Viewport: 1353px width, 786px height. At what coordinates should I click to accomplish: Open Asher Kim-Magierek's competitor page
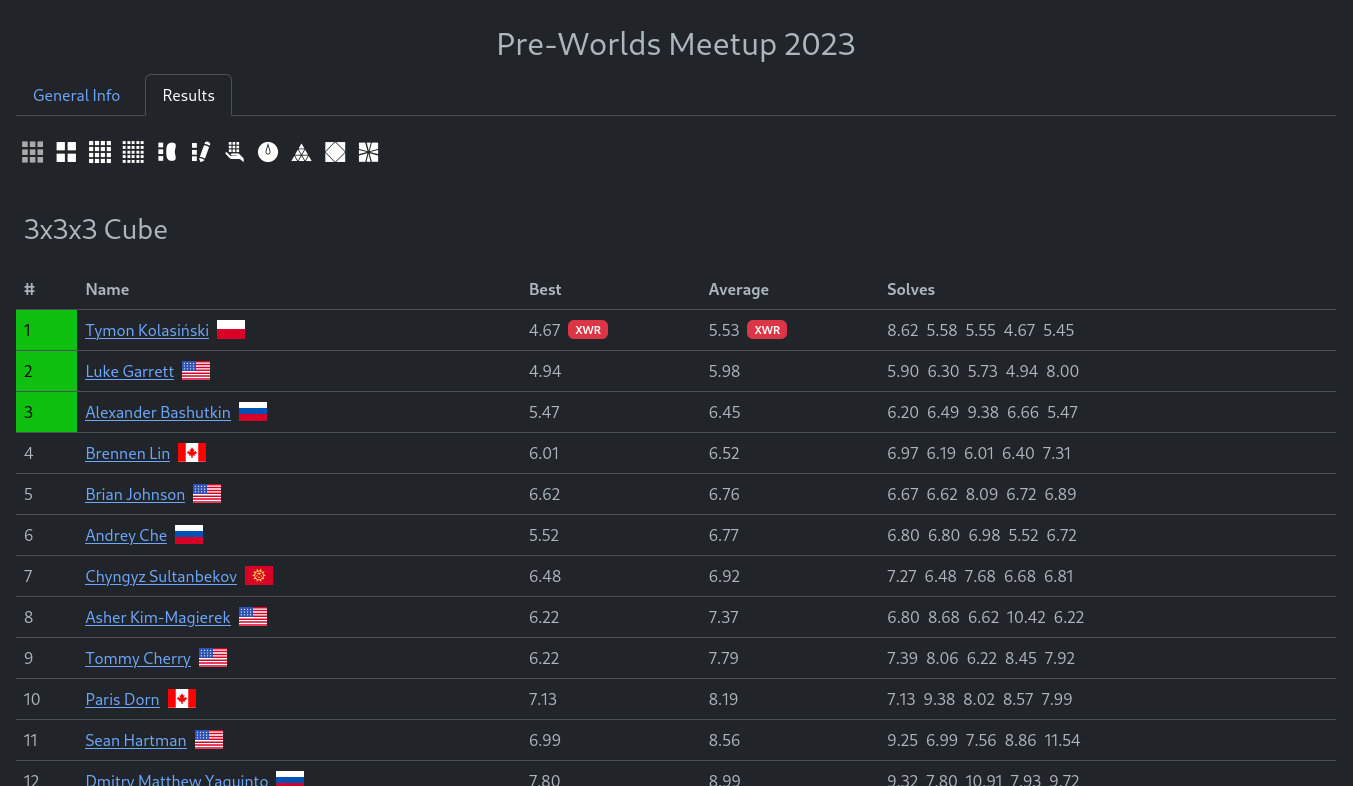coord(158,617)
